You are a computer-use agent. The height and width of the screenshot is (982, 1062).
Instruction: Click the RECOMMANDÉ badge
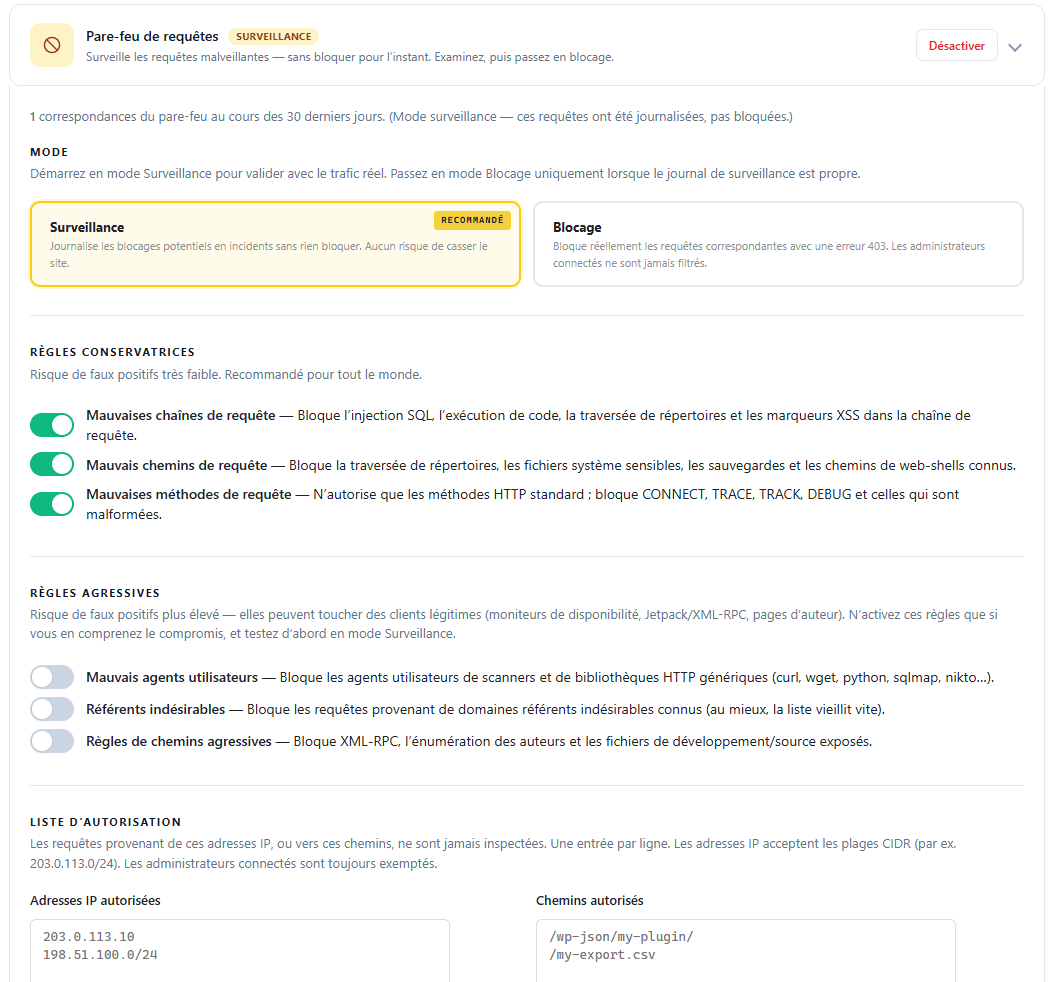472,220
